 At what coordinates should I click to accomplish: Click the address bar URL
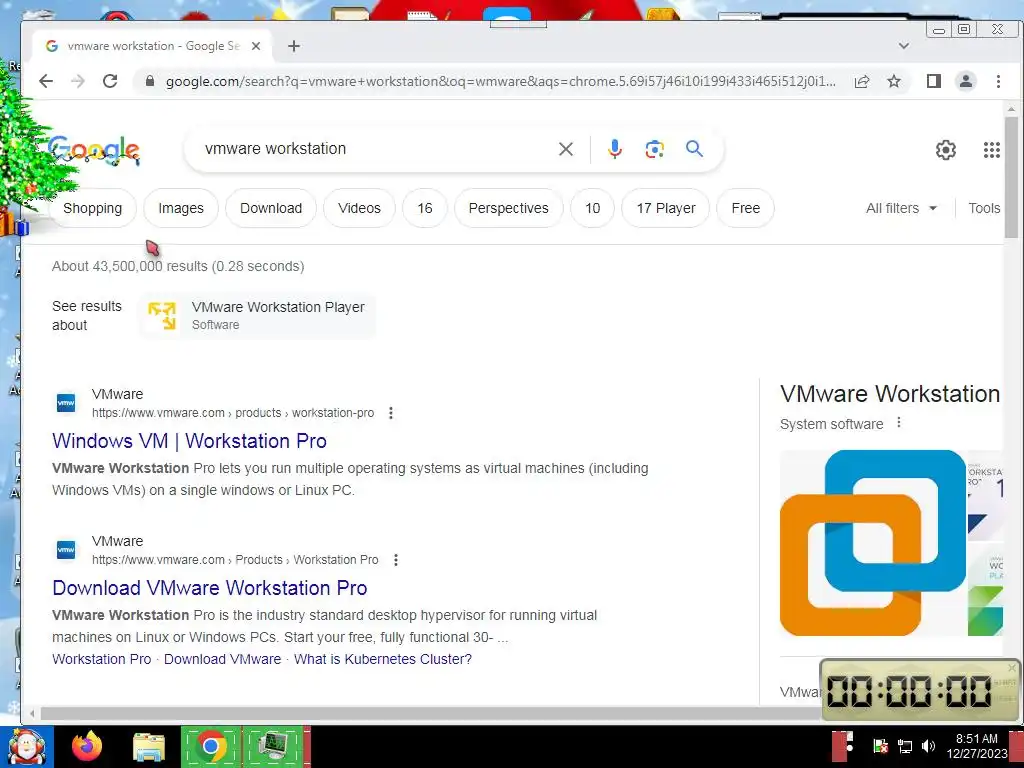[500, 81]
